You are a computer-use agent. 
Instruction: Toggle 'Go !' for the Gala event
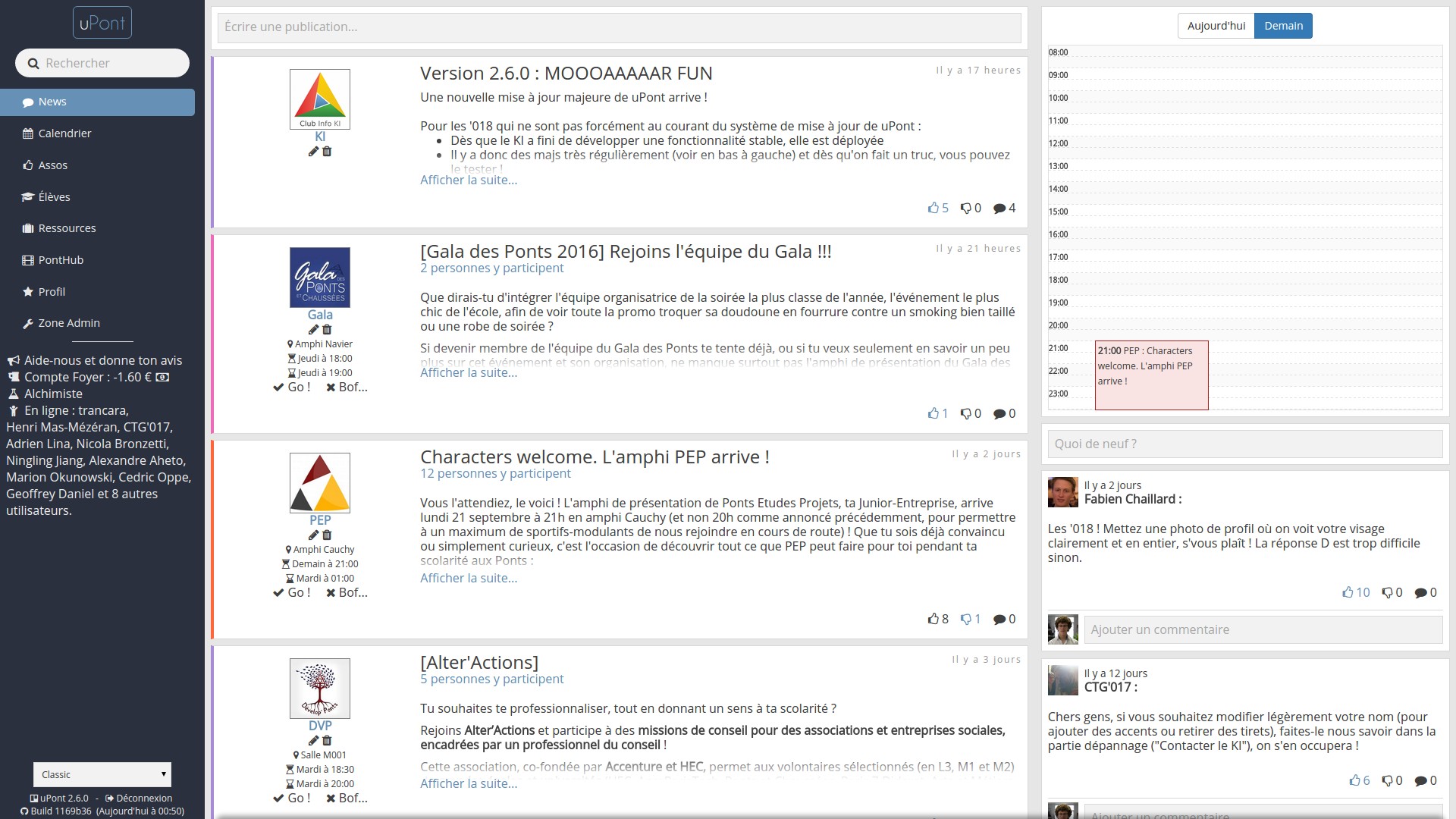coord(292,387)
